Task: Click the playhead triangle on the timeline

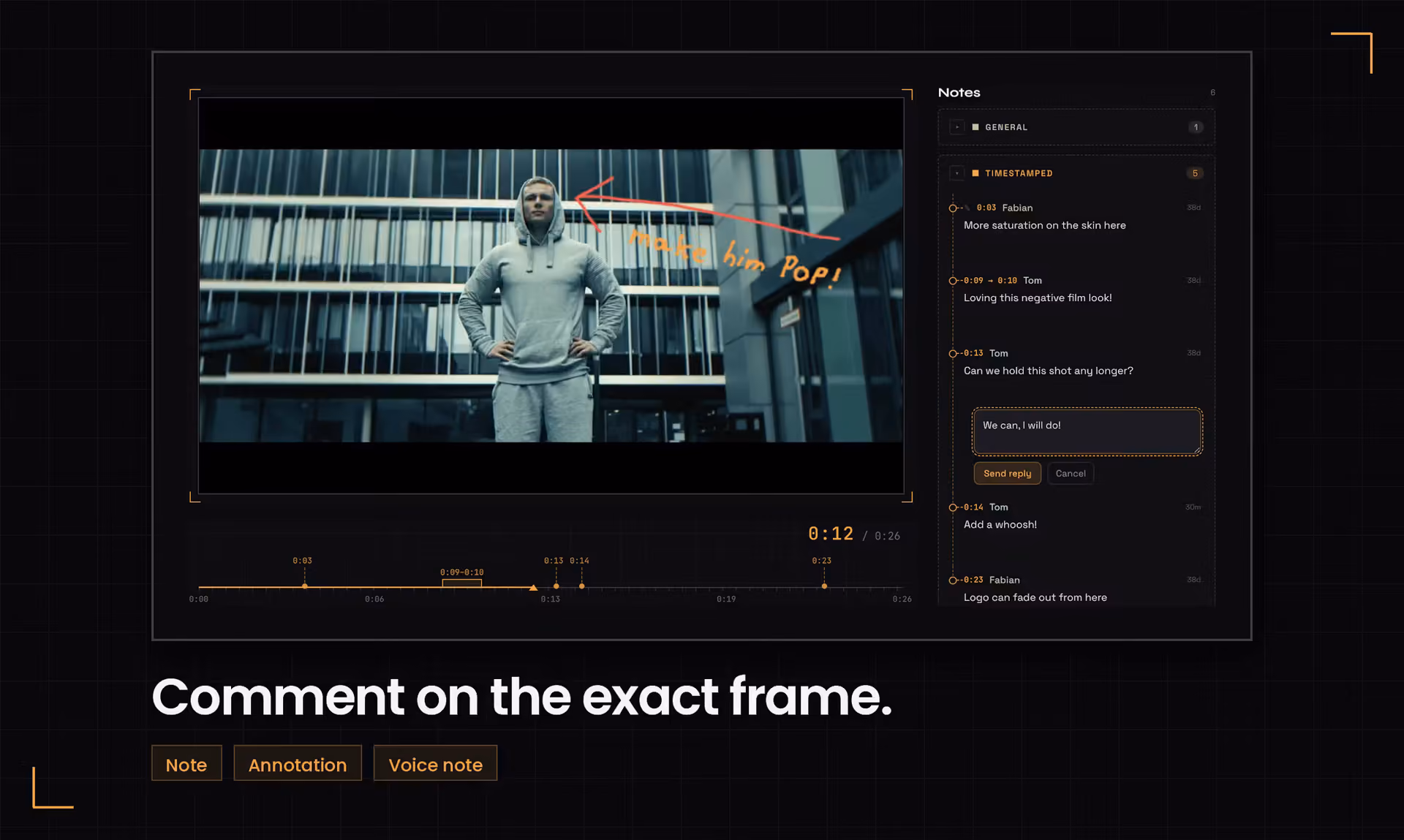Action: [x=533, y=587]
